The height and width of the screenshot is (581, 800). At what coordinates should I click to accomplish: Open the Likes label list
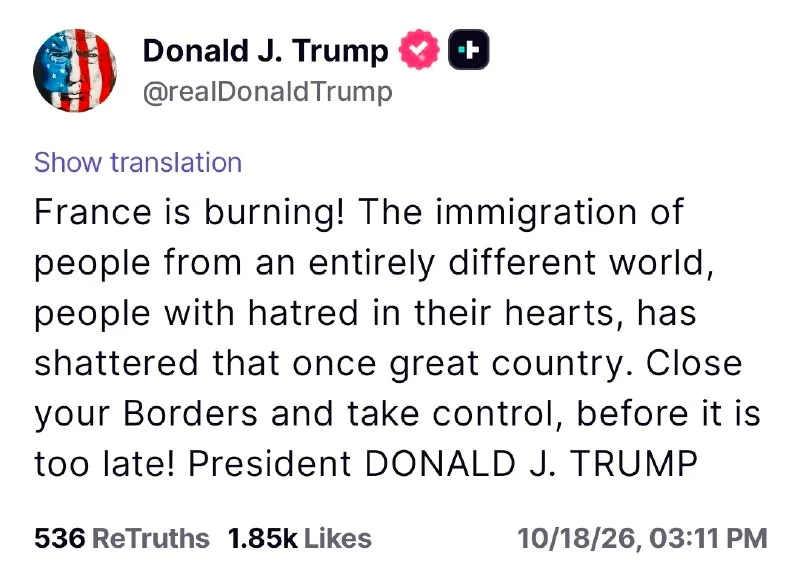point(338,538)
